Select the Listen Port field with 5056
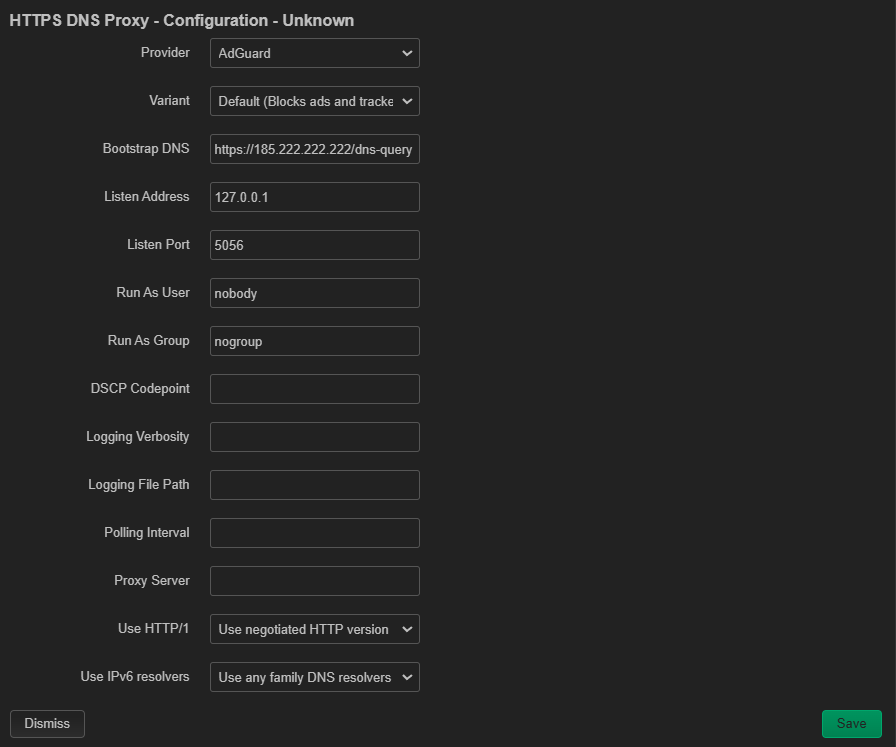Screen dimensions: 896x747 pyautogui.click(x=314, y=245)
